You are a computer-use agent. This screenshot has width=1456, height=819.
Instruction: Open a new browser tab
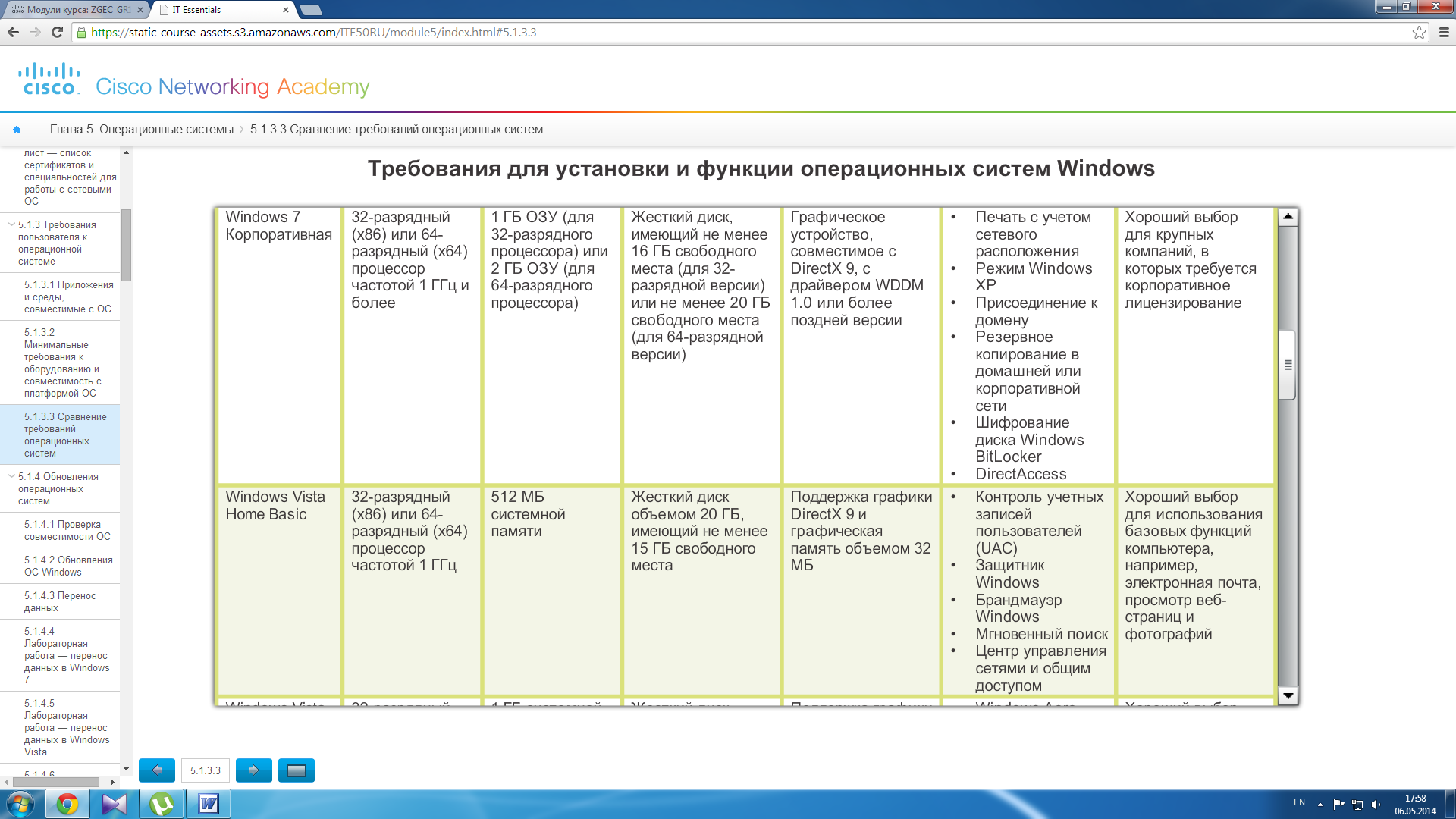[x=311, y=10]
